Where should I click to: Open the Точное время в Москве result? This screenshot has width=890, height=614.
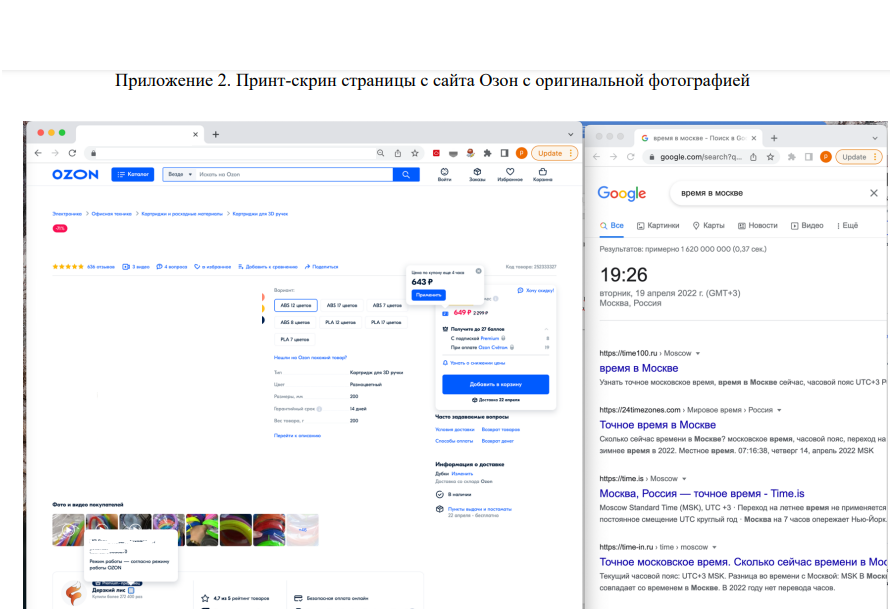click(657, 425)
